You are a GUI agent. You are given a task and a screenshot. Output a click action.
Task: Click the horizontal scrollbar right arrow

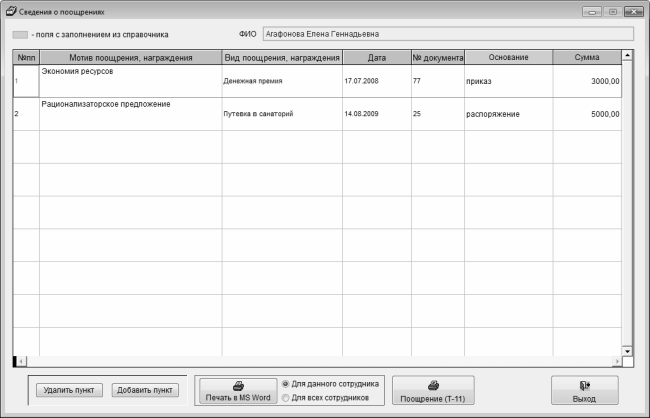point(615,361)
